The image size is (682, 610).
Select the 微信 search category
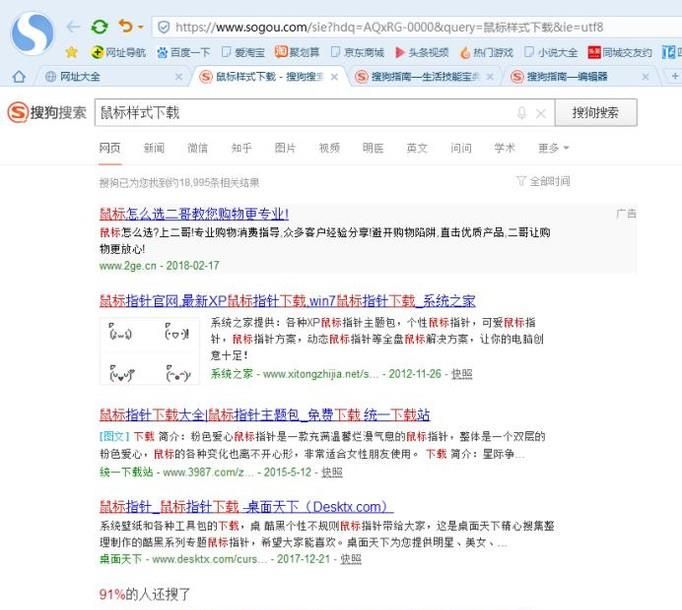click(197, 148)
